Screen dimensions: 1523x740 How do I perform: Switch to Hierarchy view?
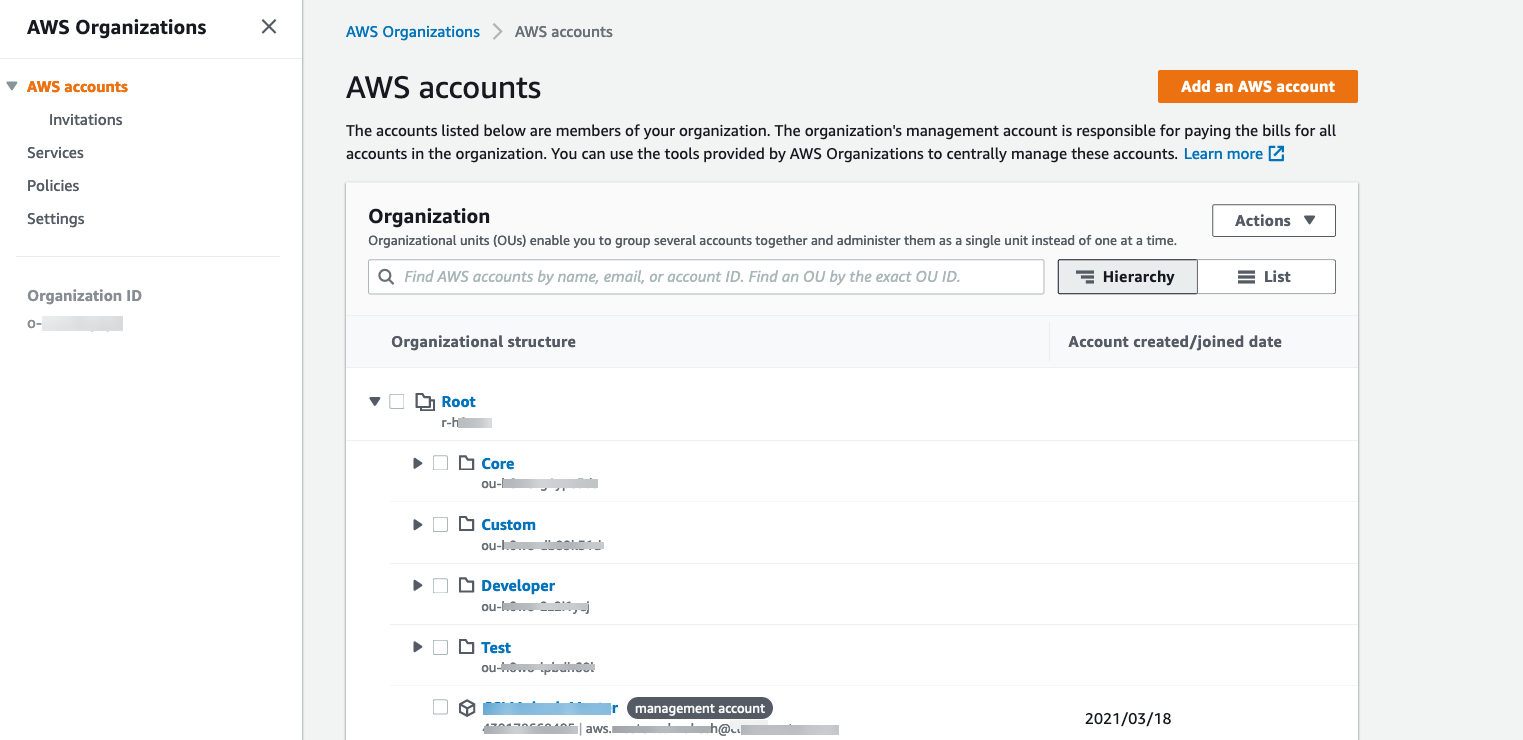[x=1127, y=277]
